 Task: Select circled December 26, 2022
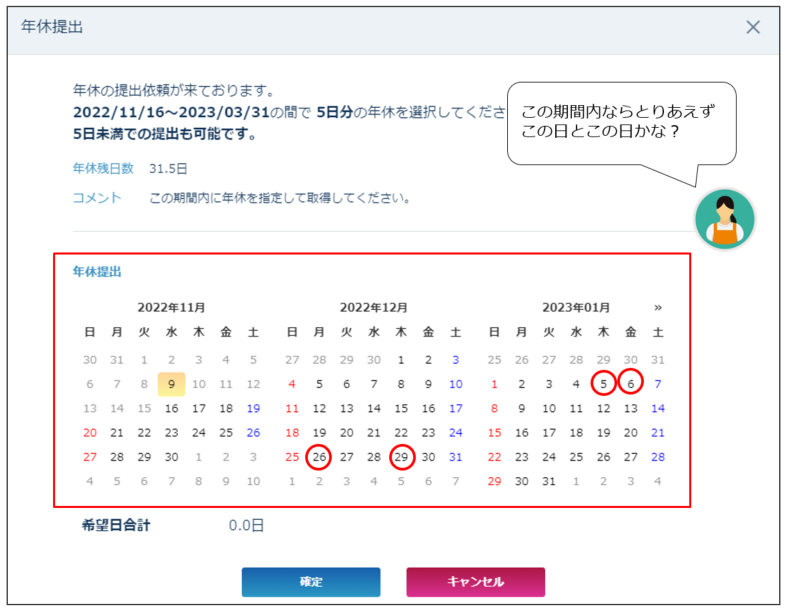click(x=319, y=457)
